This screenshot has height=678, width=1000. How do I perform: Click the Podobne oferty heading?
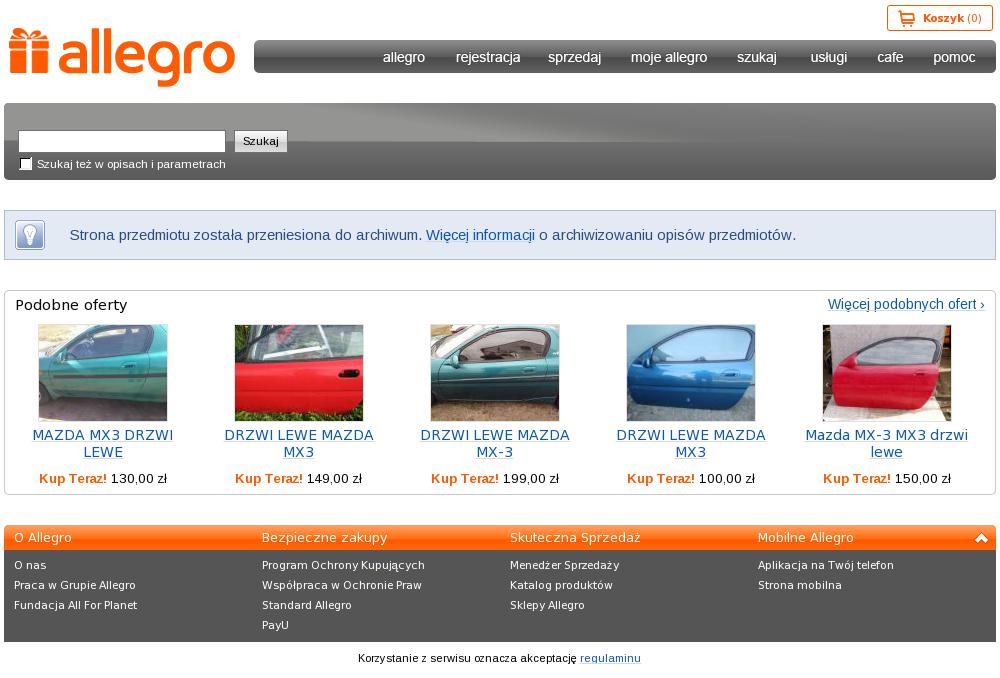click(71, 305)
